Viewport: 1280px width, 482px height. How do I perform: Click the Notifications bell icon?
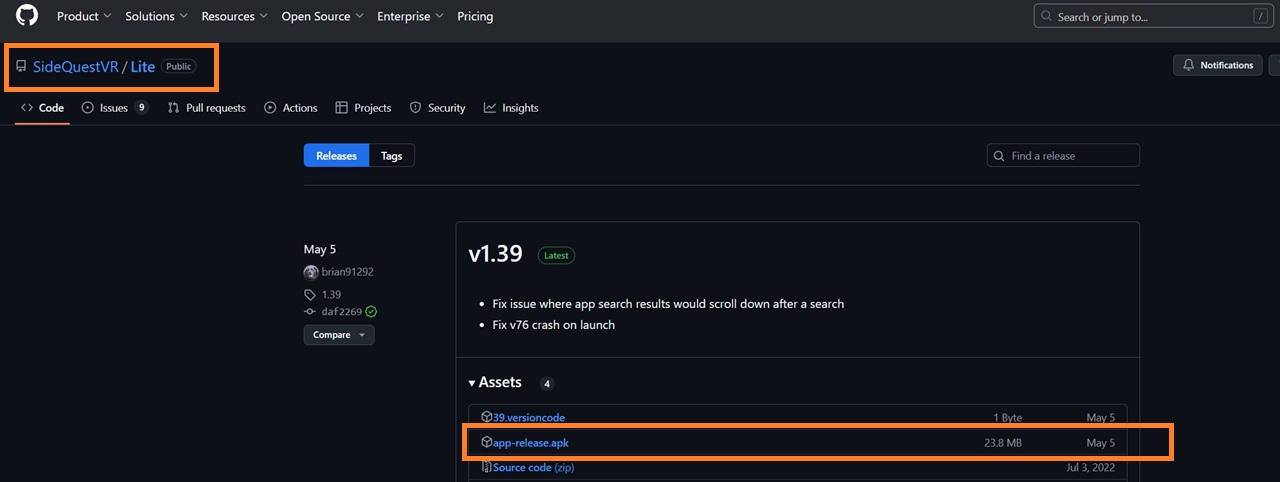[x=1189, y=65]
